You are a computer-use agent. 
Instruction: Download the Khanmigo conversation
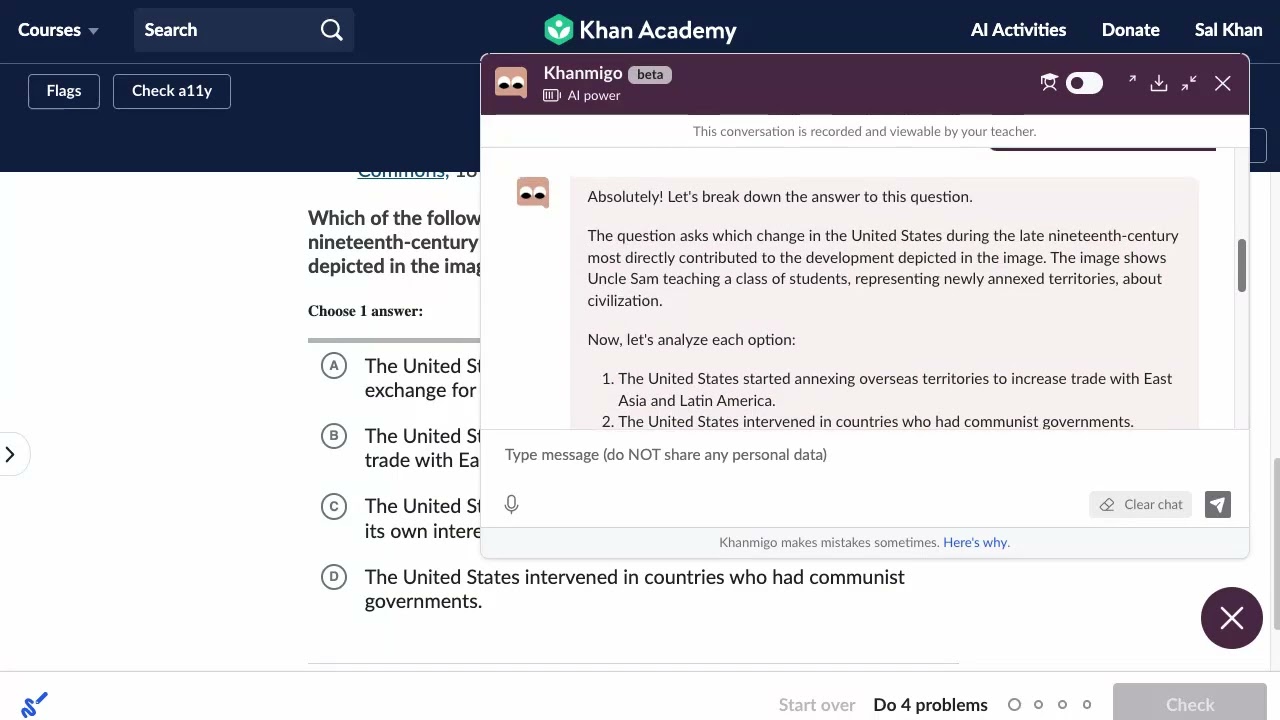1159,84
